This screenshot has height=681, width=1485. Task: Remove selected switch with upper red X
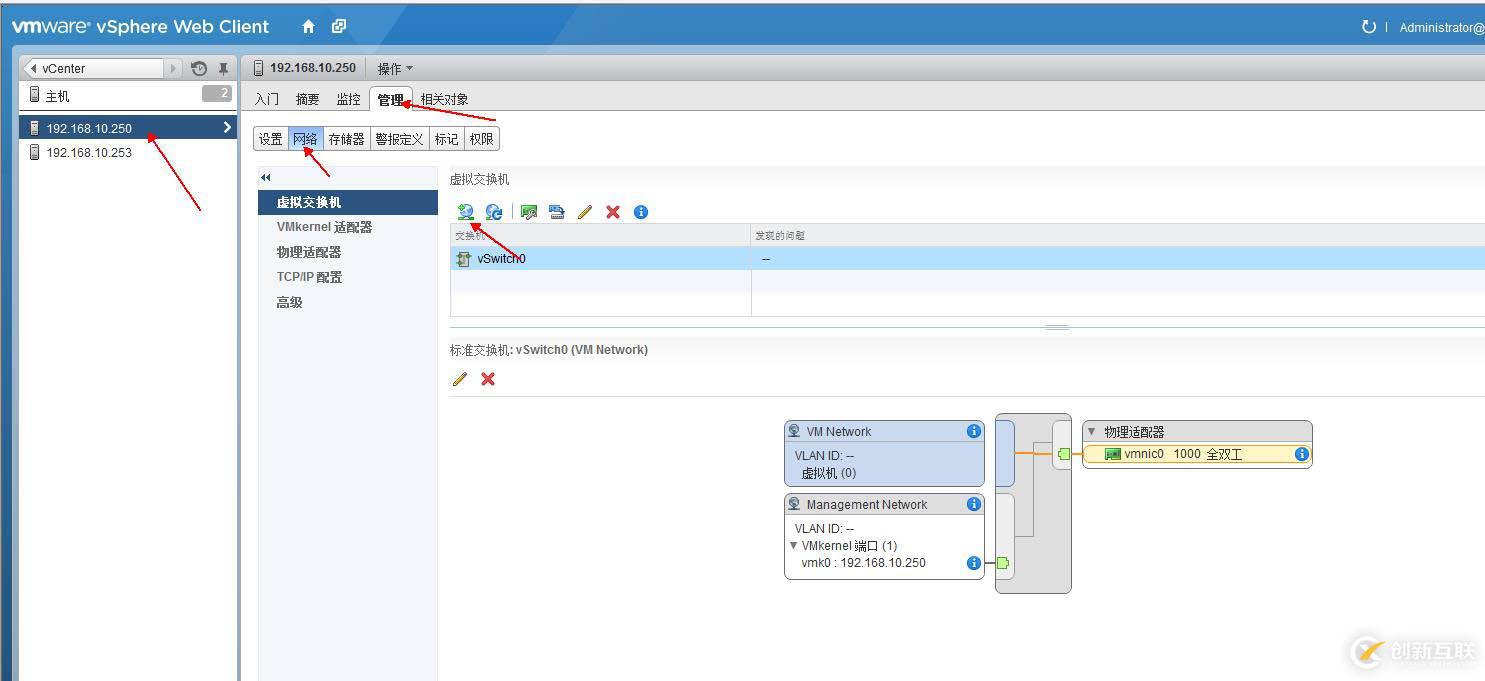point(613,212)
